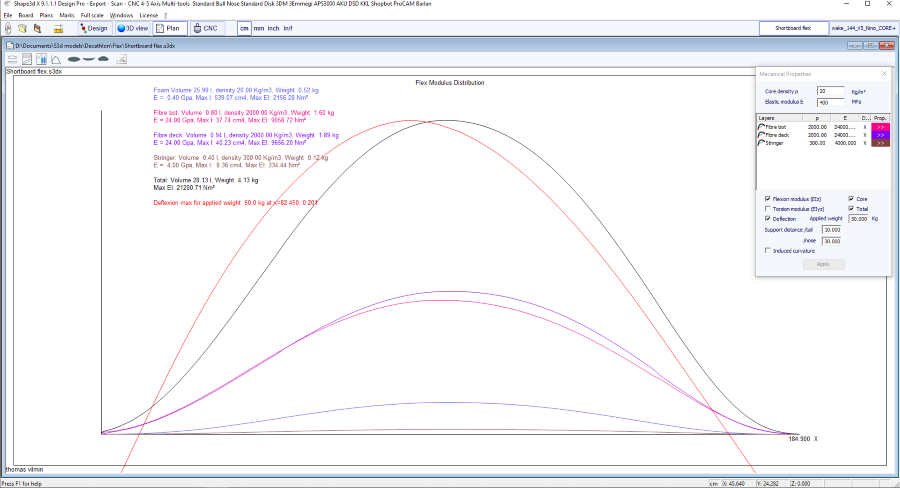Screen dimensions: 900x488
Task: Open the CNC mode
Action: point(204,28)
